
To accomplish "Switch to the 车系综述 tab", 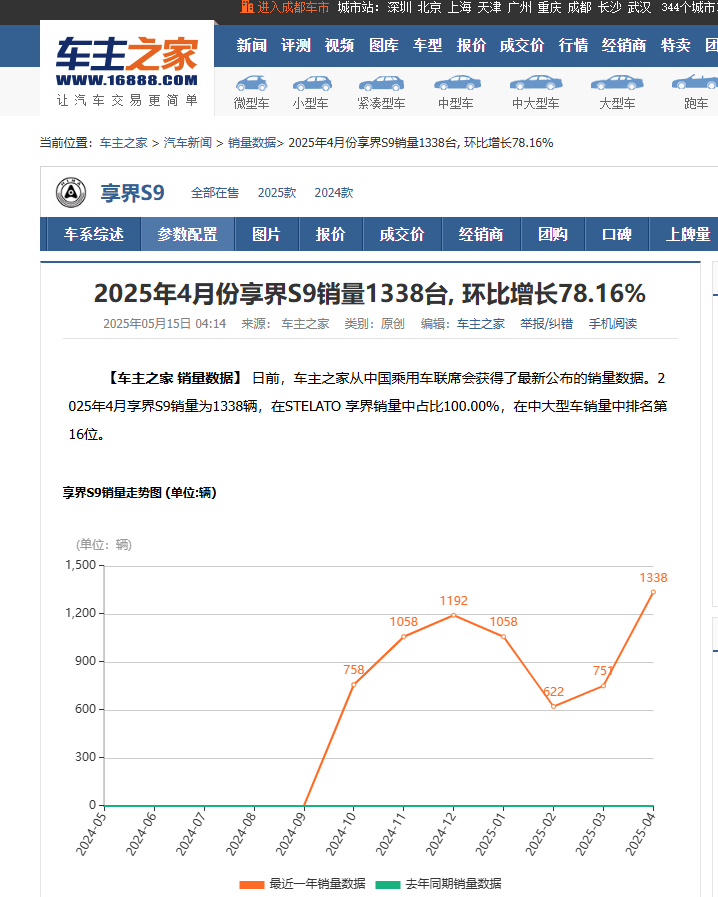I will (x=93, y=234).
